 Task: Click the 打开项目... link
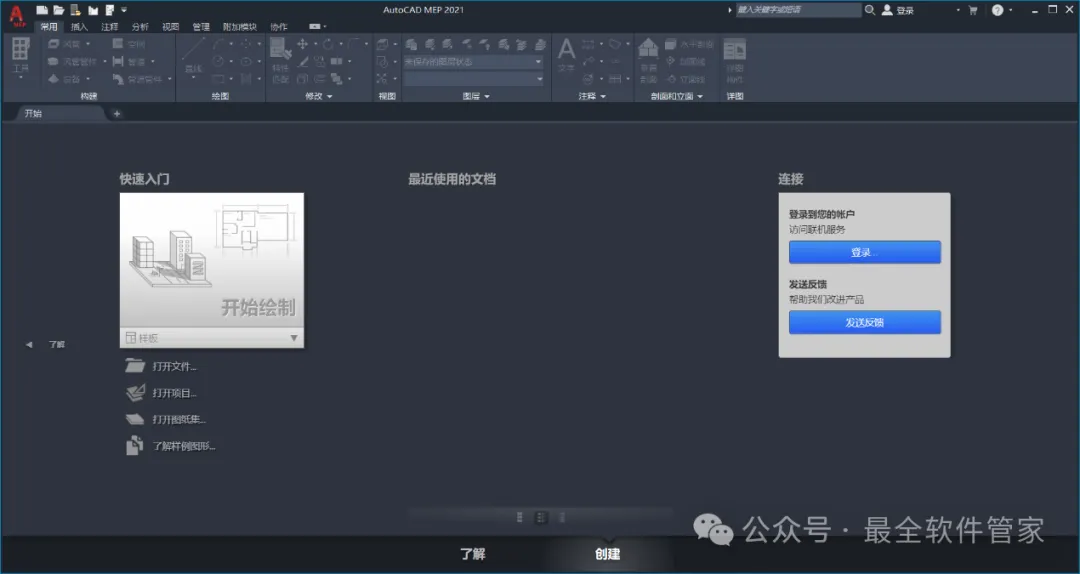coord(174,393)
